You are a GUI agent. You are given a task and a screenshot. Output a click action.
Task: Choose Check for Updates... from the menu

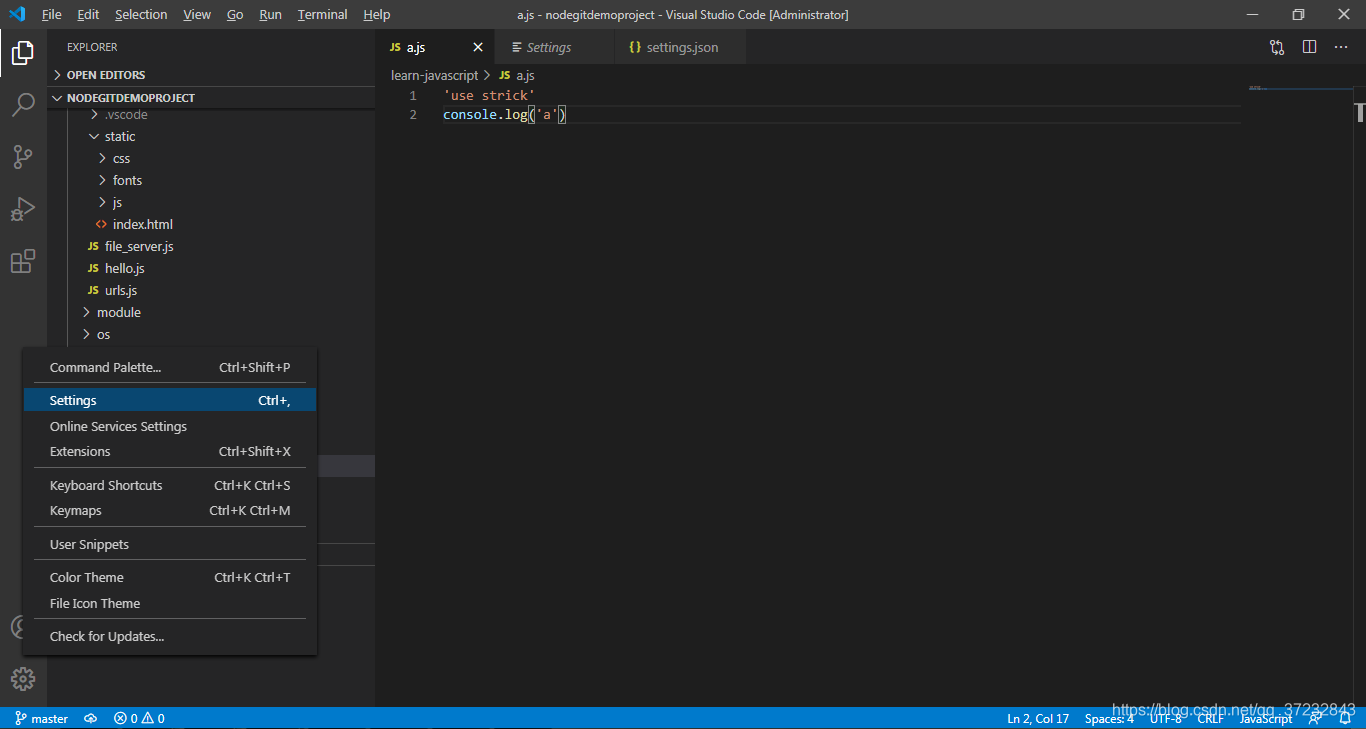click(x=170, y=636)
